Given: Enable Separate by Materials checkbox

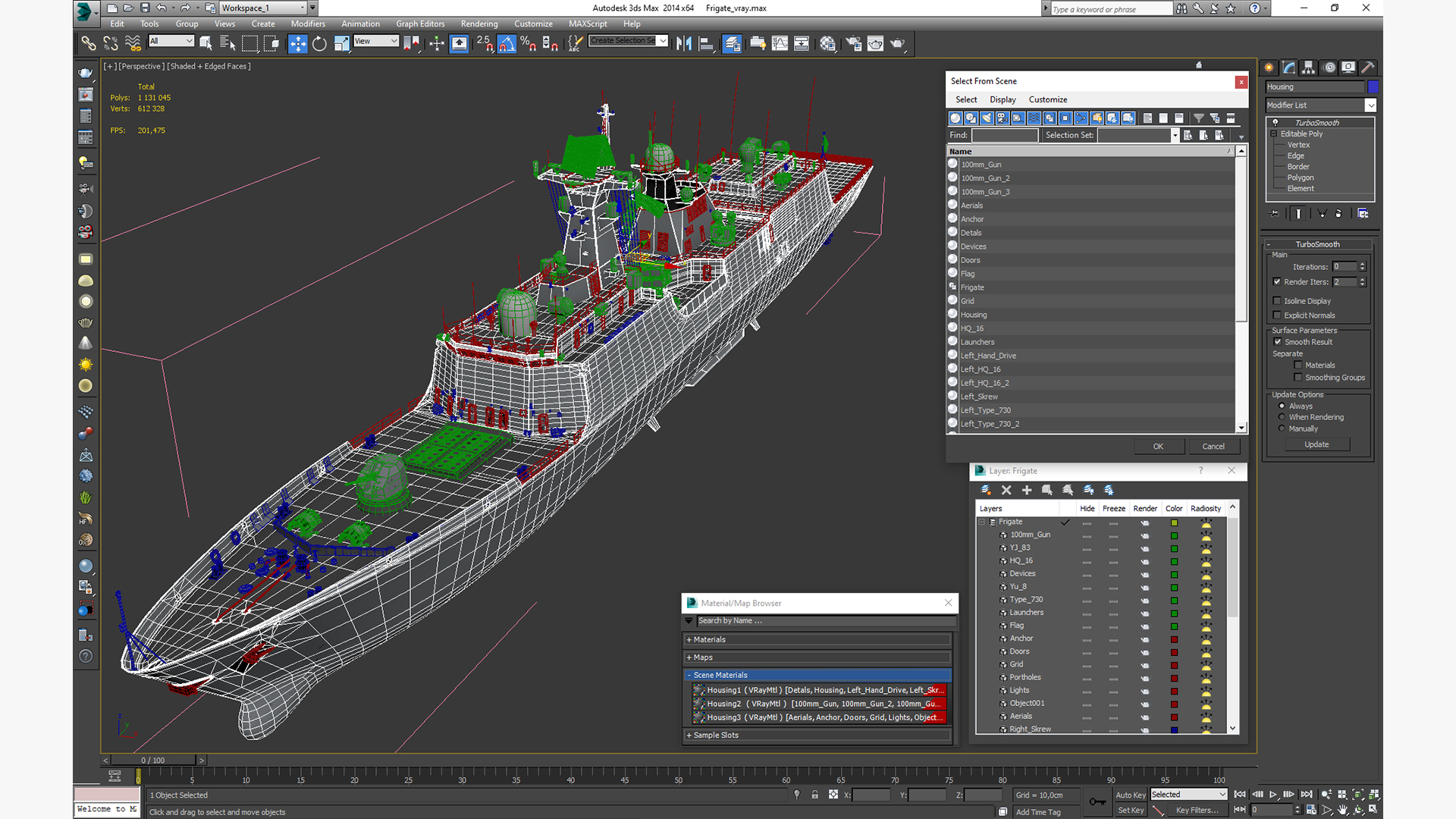Looking at the screenshot, I should tap(1298, 366).
